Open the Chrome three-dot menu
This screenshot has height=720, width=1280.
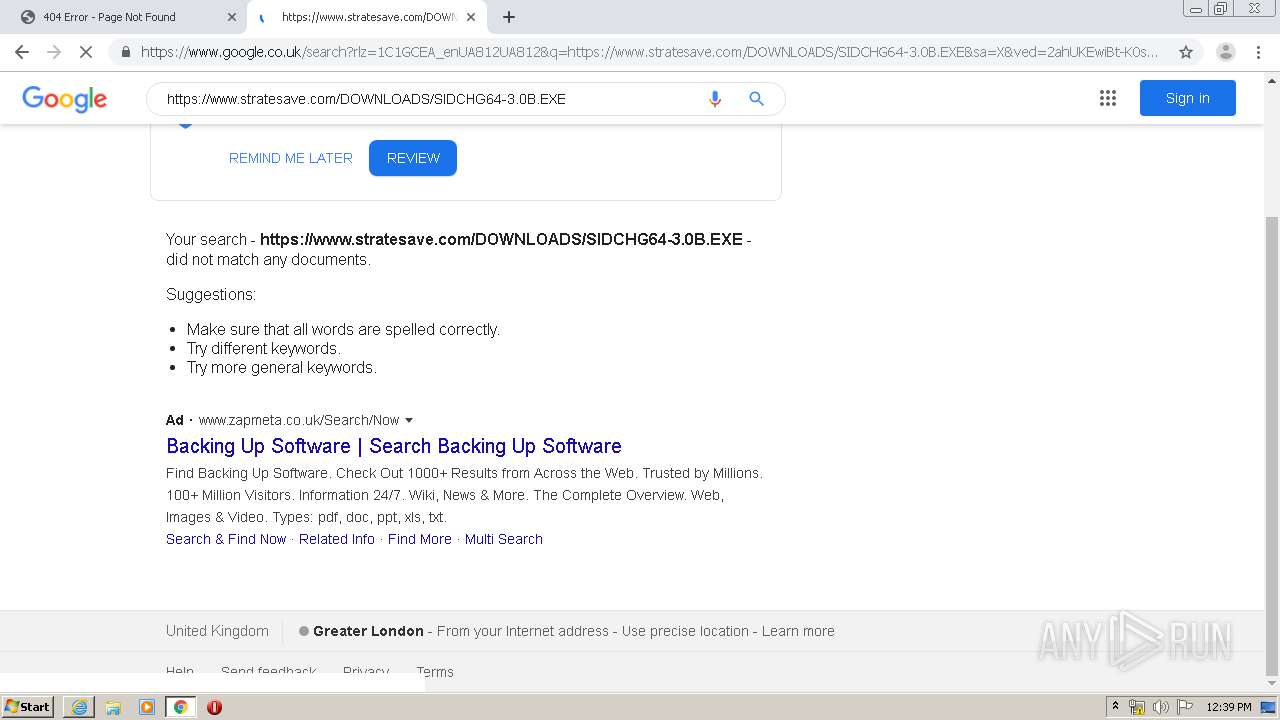(x=1258, y=52)
